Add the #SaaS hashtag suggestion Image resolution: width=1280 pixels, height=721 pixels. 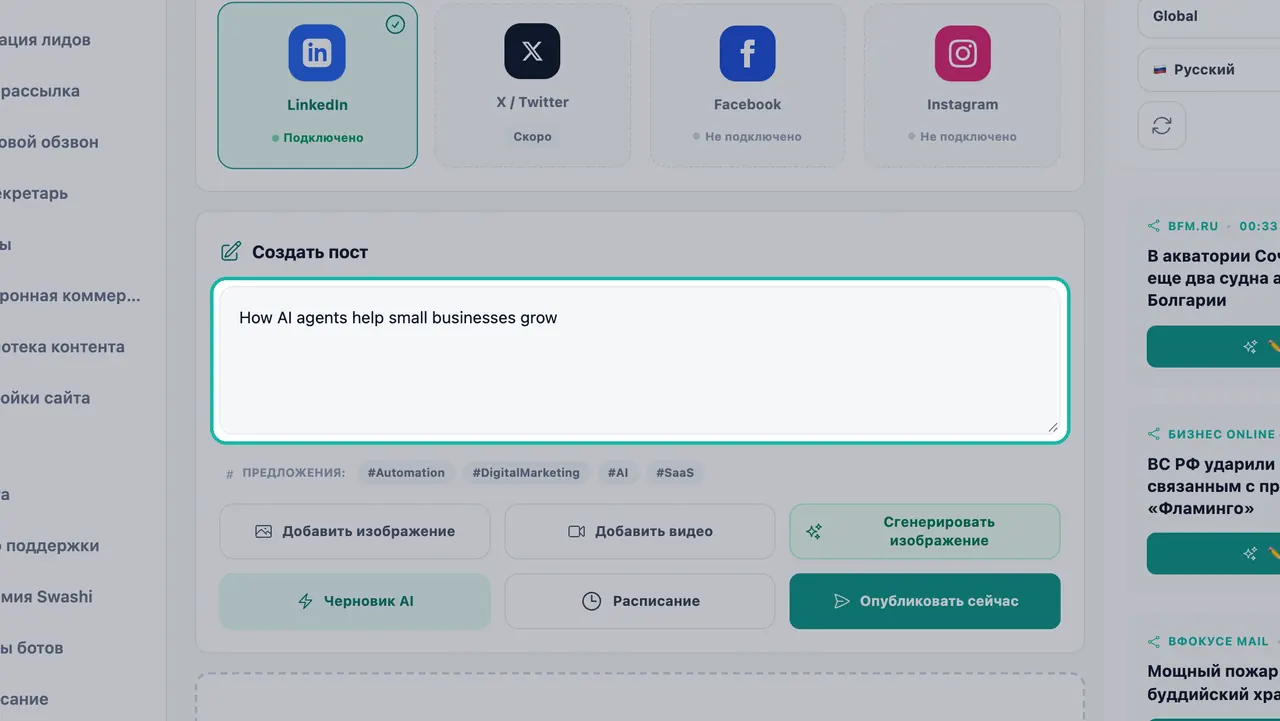[675, 473]
